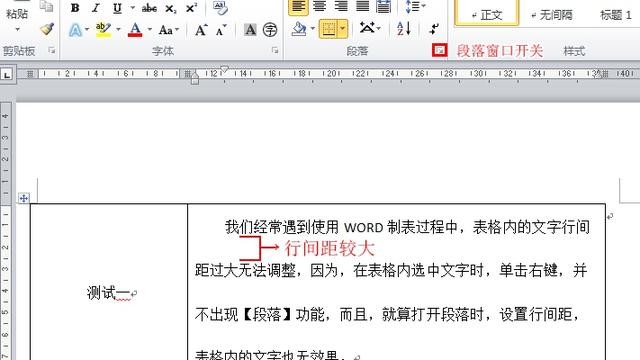Sort the selected text A-Z
The image size is (640, 360).
(404, 29)
